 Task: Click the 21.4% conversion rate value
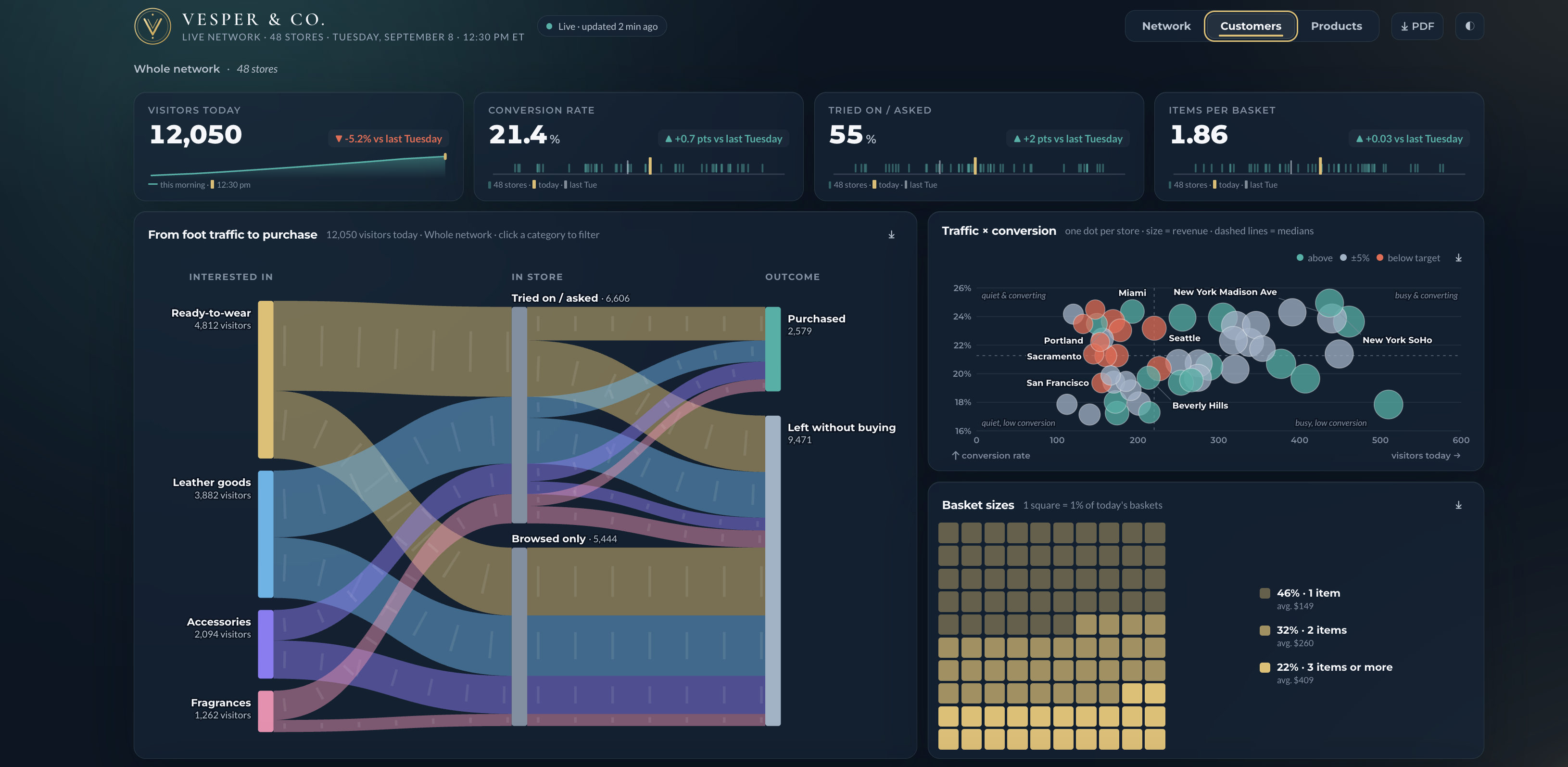523,135
